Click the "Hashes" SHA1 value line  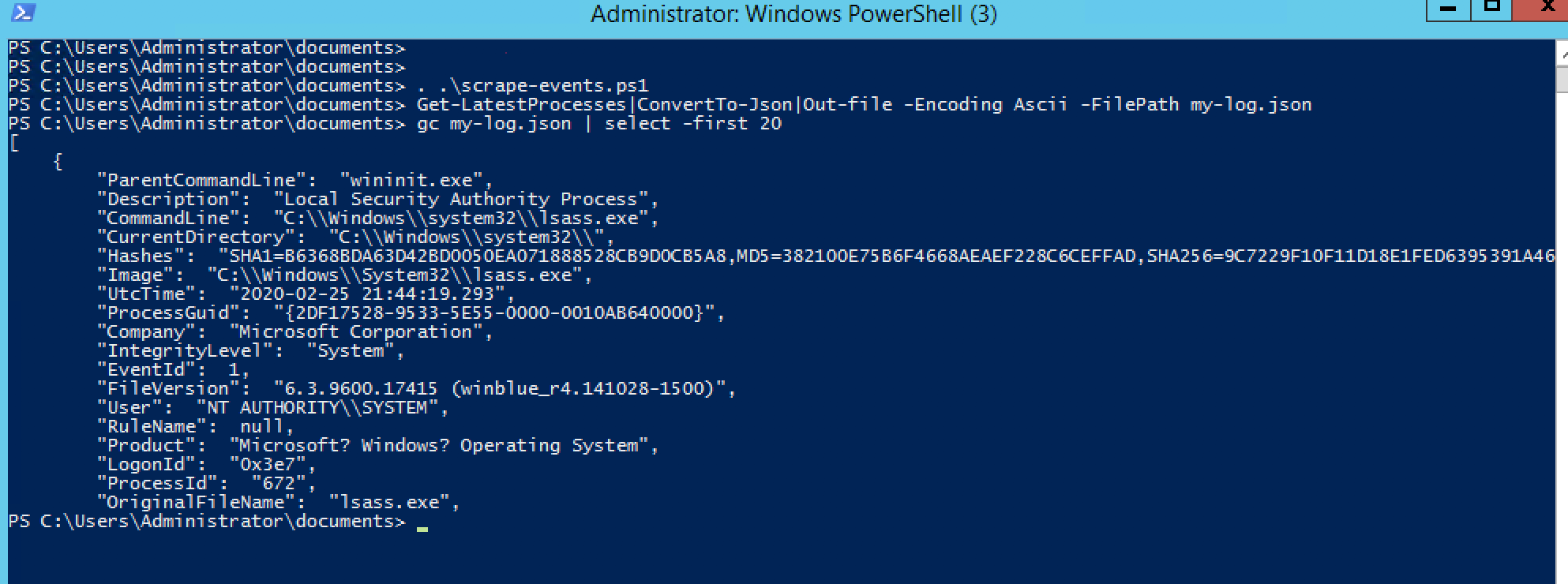click(x=826, y=256)
